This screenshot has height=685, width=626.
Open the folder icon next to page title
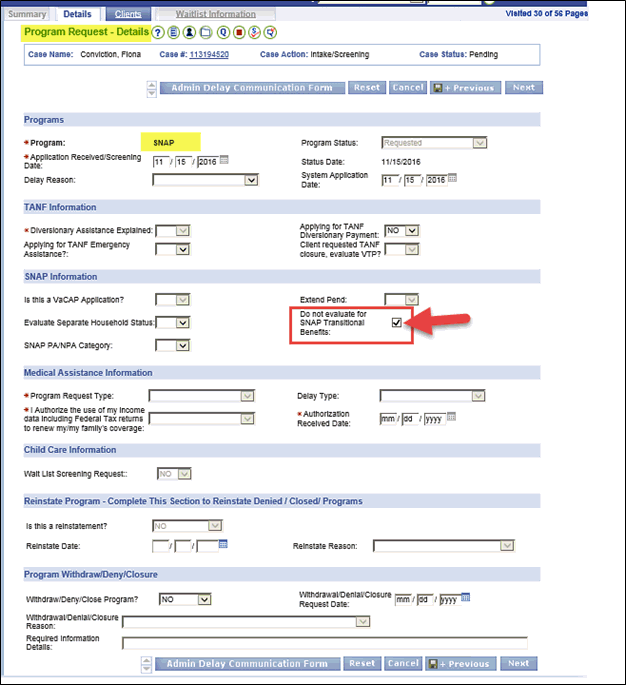206,32
